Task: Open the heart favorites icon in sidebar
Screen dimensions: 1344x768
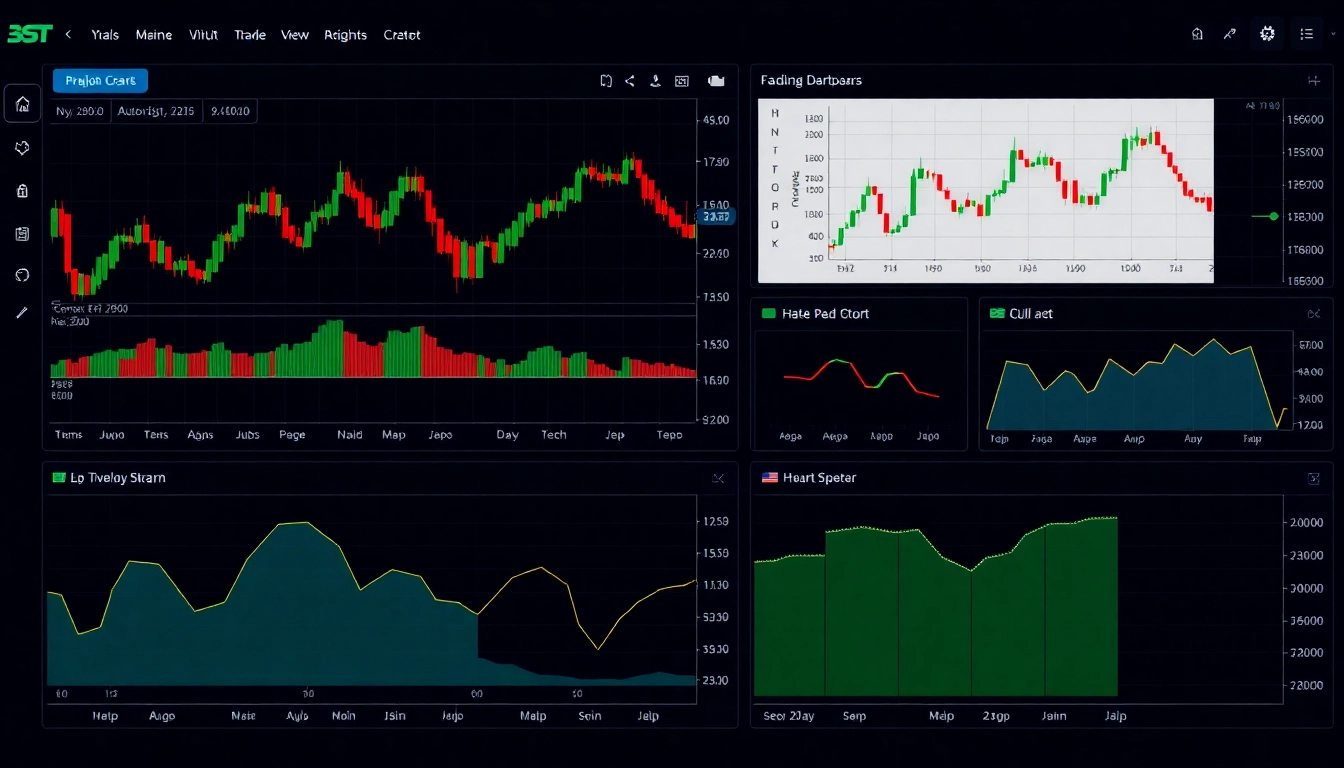Action: point(22,148)
